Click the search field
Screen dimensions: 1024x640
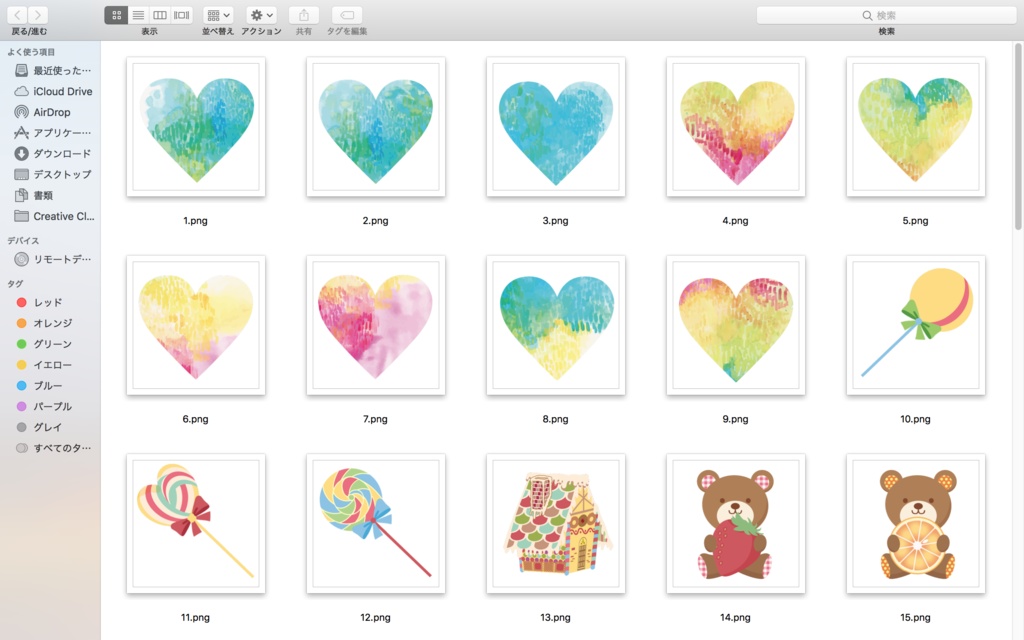coord(886,15)
